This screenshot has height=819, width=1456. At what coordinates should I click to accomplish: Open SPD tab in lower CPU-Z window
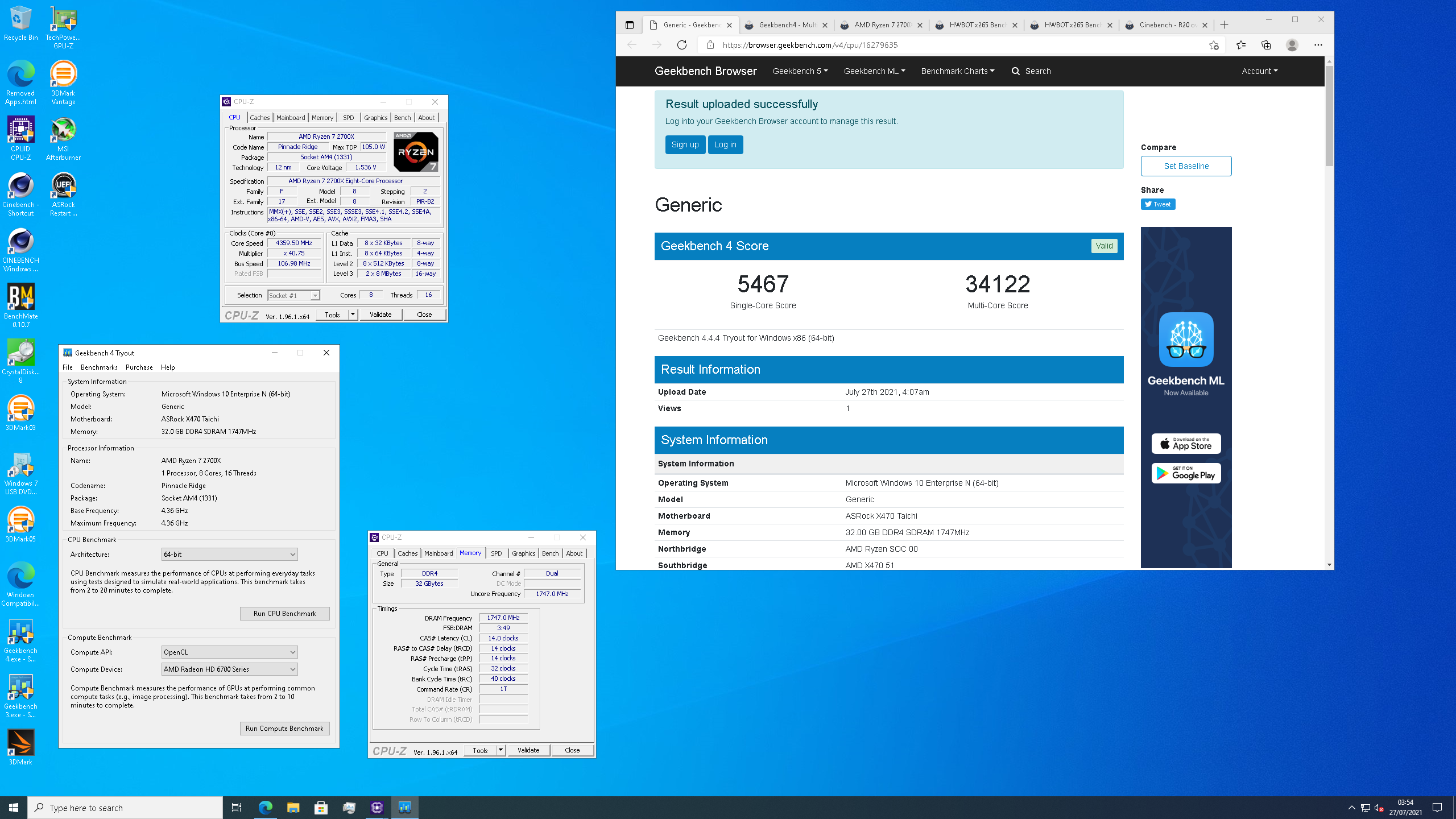pos(497,553)
